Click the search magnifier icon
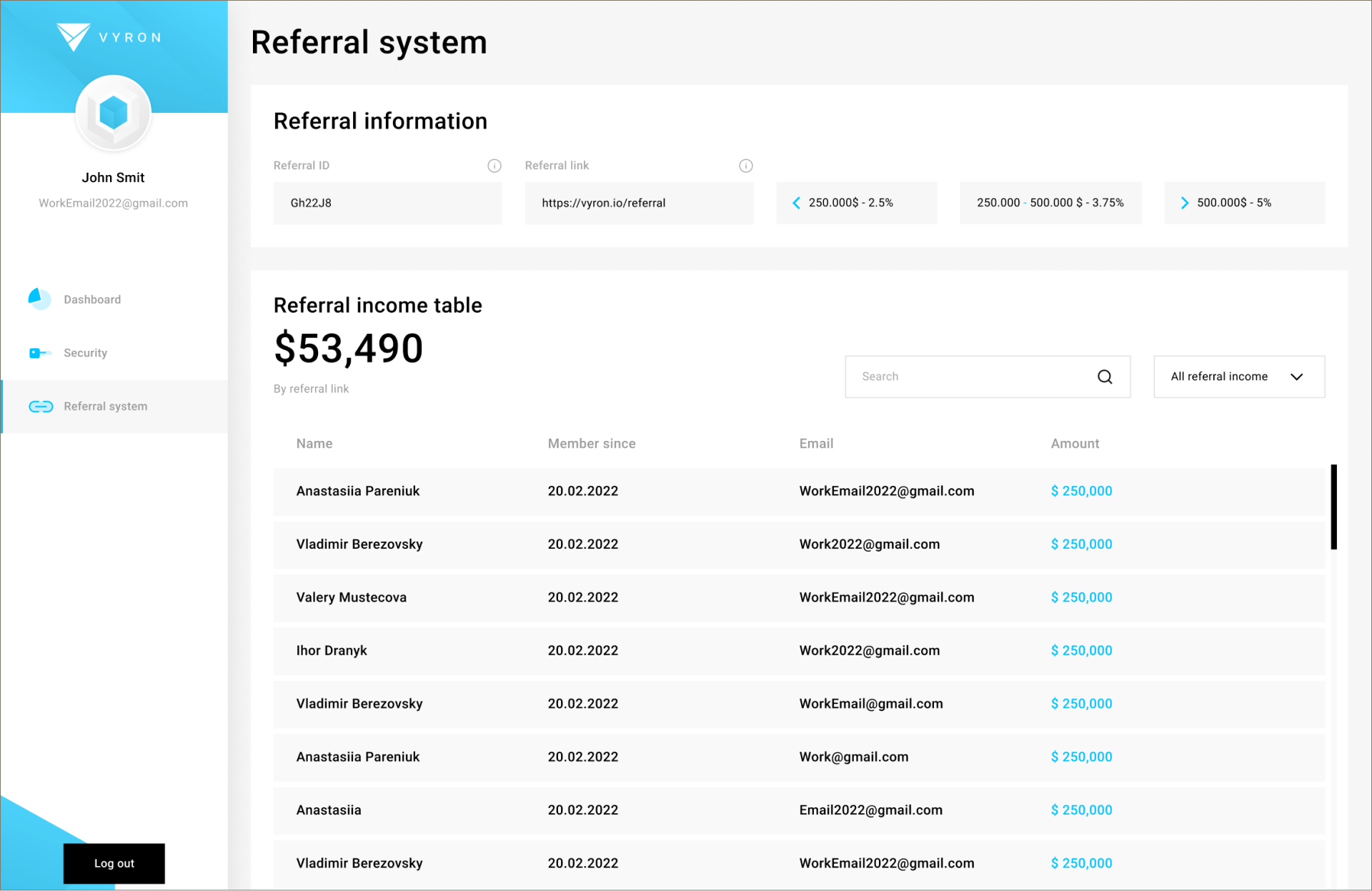 1104,377
